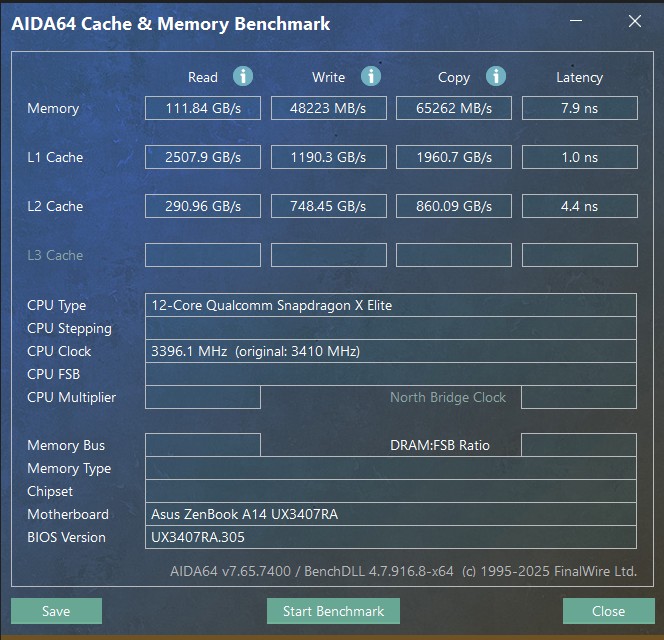Start the benchmark run
This screenshot has width=664, height=640.
tap(333, 611)
